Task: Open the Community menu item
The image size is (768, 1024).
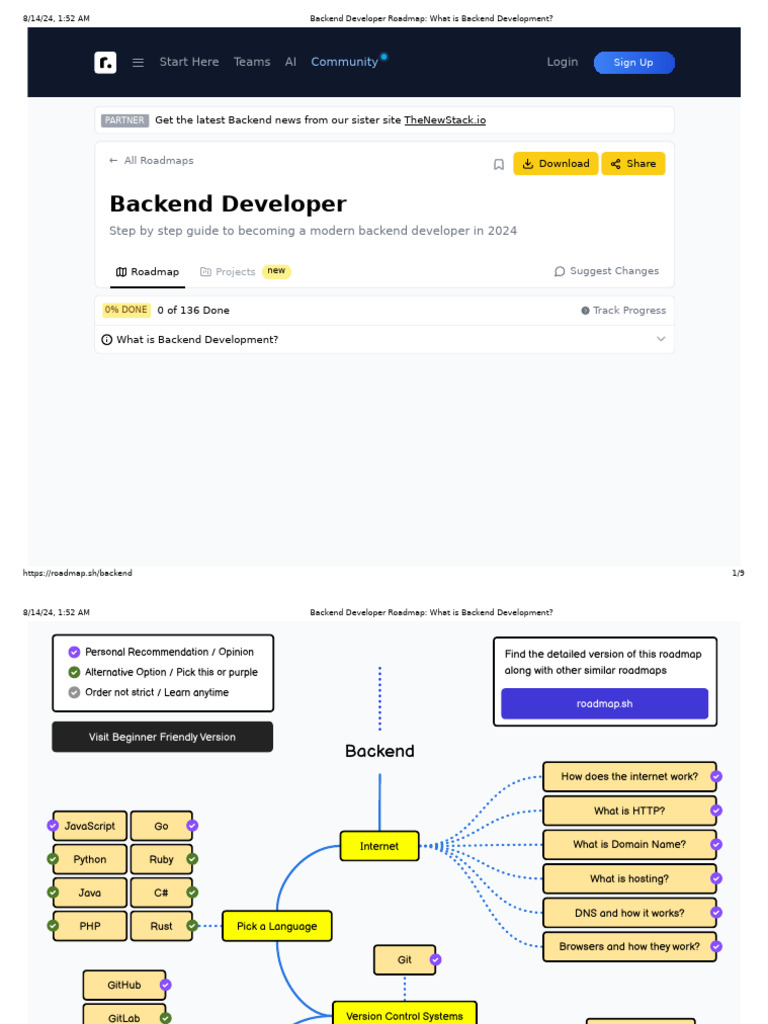Action: (x=345, y=62)
